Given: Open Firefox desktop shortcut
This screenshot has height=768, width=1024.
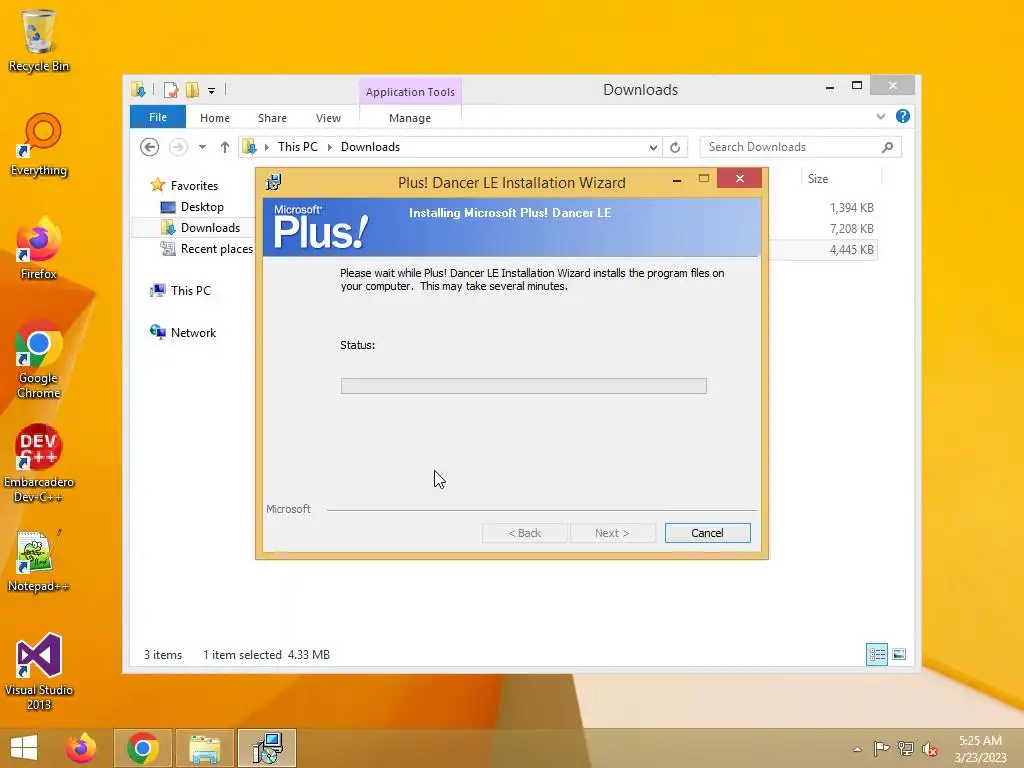Looking at the screenshot, I should pos(39,249).
